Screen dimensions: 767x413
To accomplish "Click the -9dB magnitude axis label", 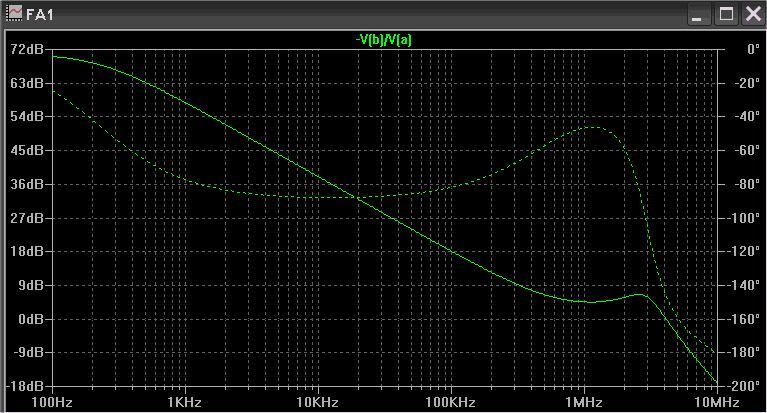I will (28, 352).
